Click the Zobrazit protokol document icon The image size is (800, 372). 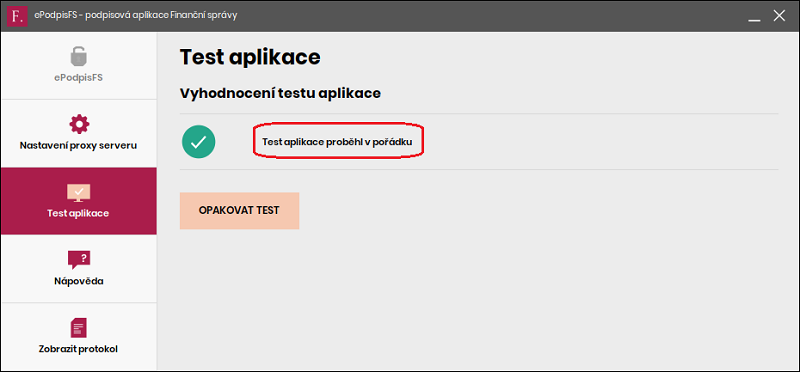(79, 328)
